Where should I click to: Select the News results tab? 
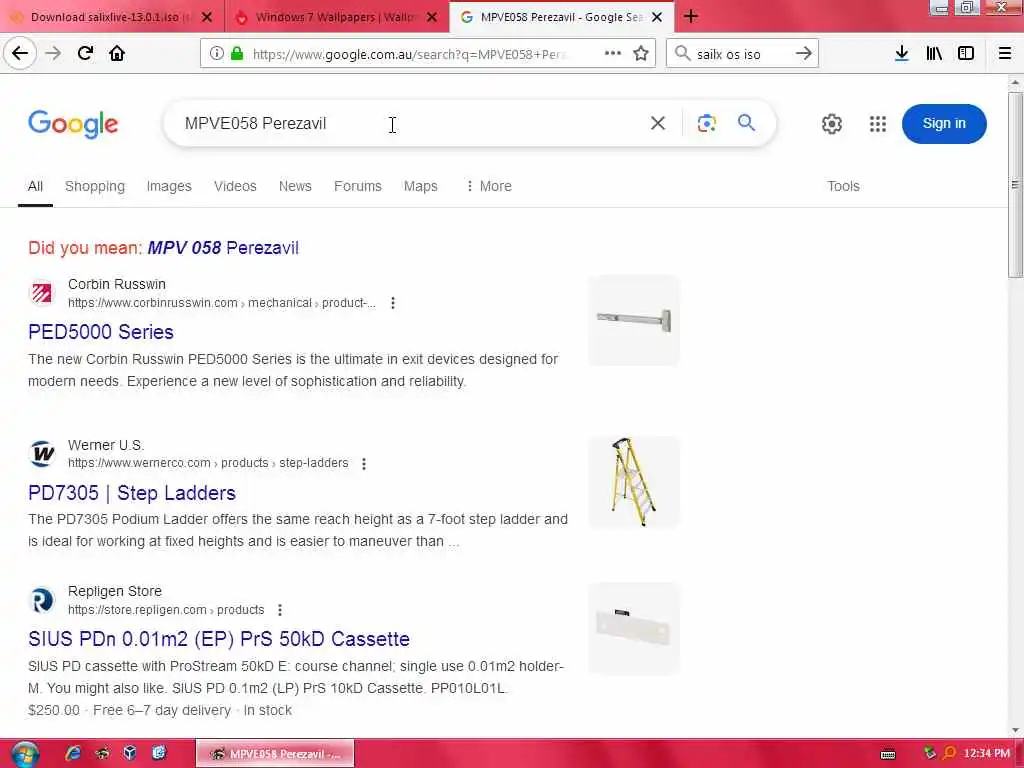pos(295,186)
